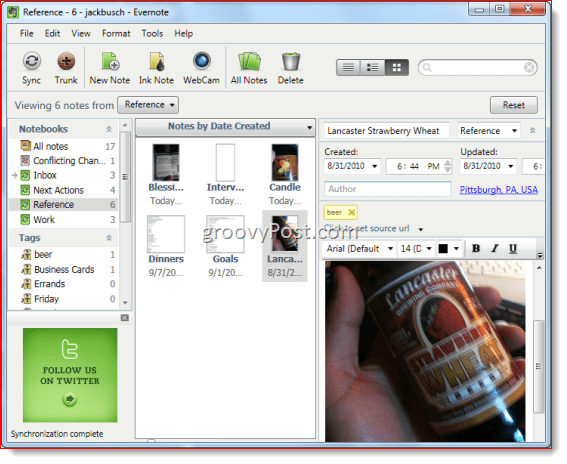567x464 pixels.
Task: Click the sidebar vertical scrollbar
Action: click(125, 177)
